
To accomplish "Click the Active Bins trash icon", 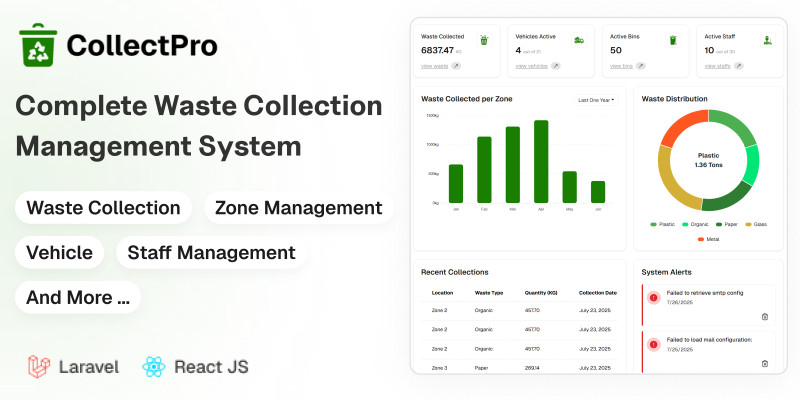I will (x=673, y=40).
